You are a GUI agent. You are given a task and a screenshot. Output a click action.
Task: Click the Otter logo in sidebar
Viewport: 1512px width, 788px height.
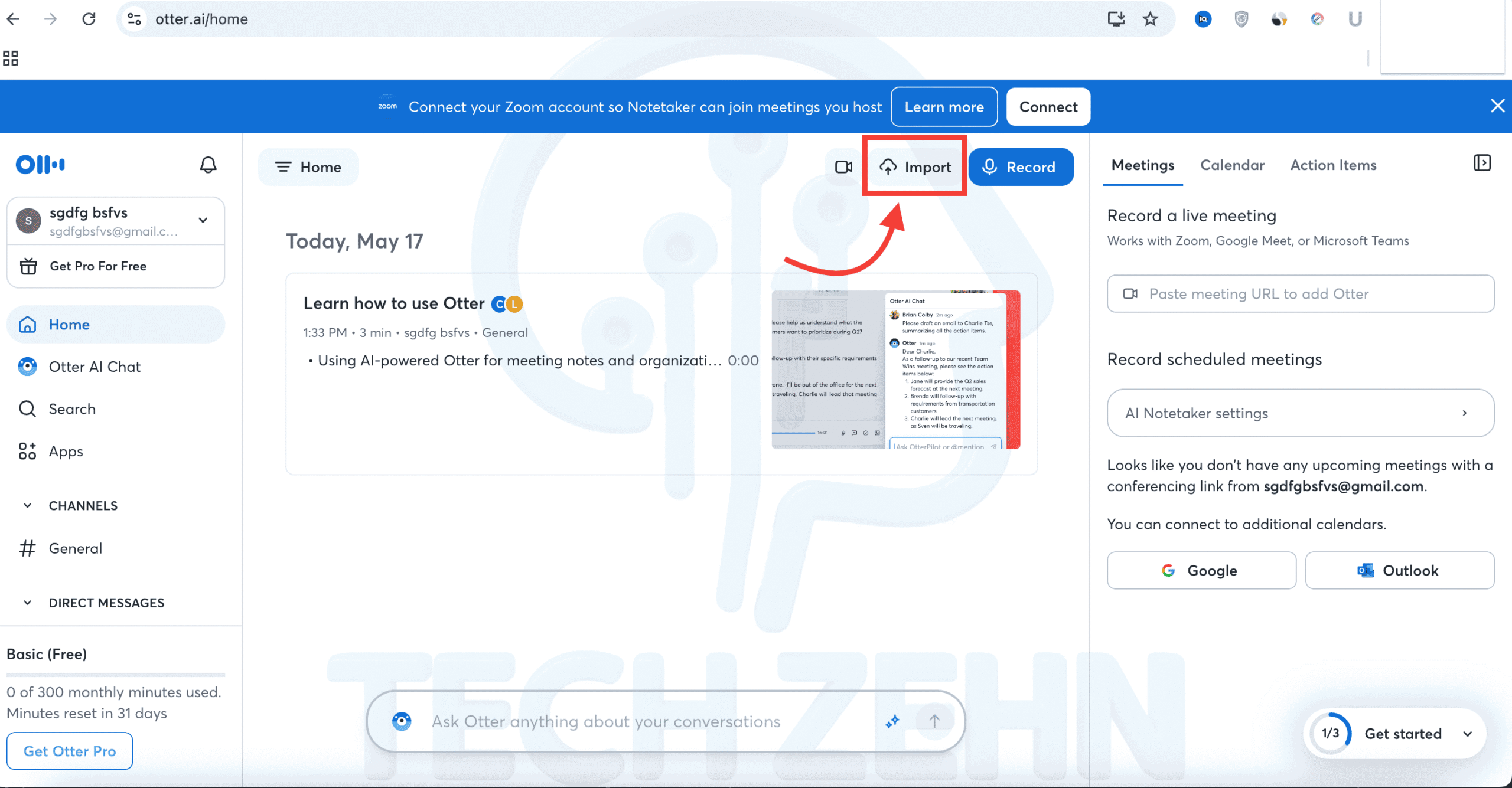click(40, 165)
